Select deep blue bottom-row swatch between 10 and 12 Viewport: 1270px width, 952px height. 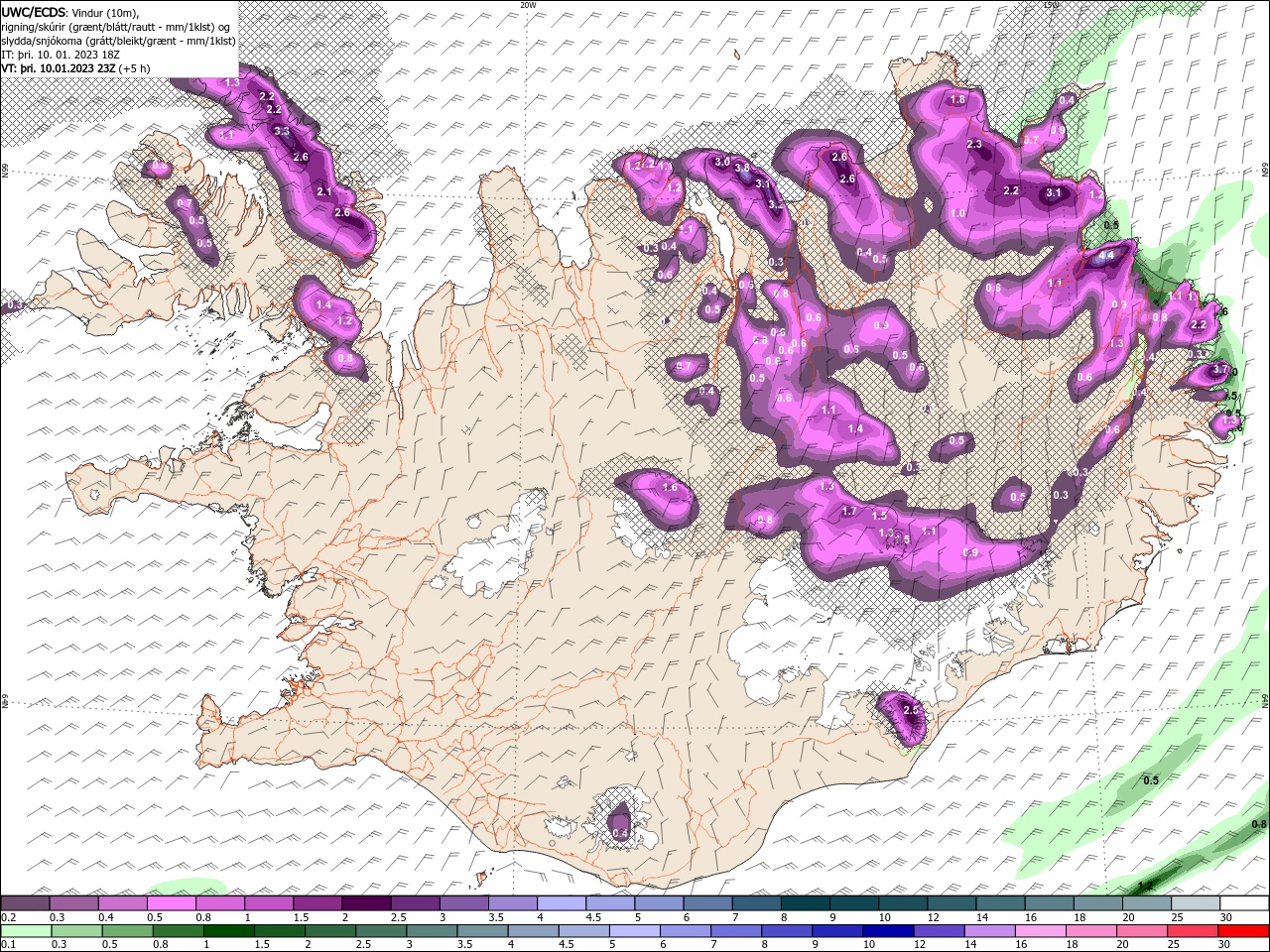pyautogui.click(x=888, y=931)
